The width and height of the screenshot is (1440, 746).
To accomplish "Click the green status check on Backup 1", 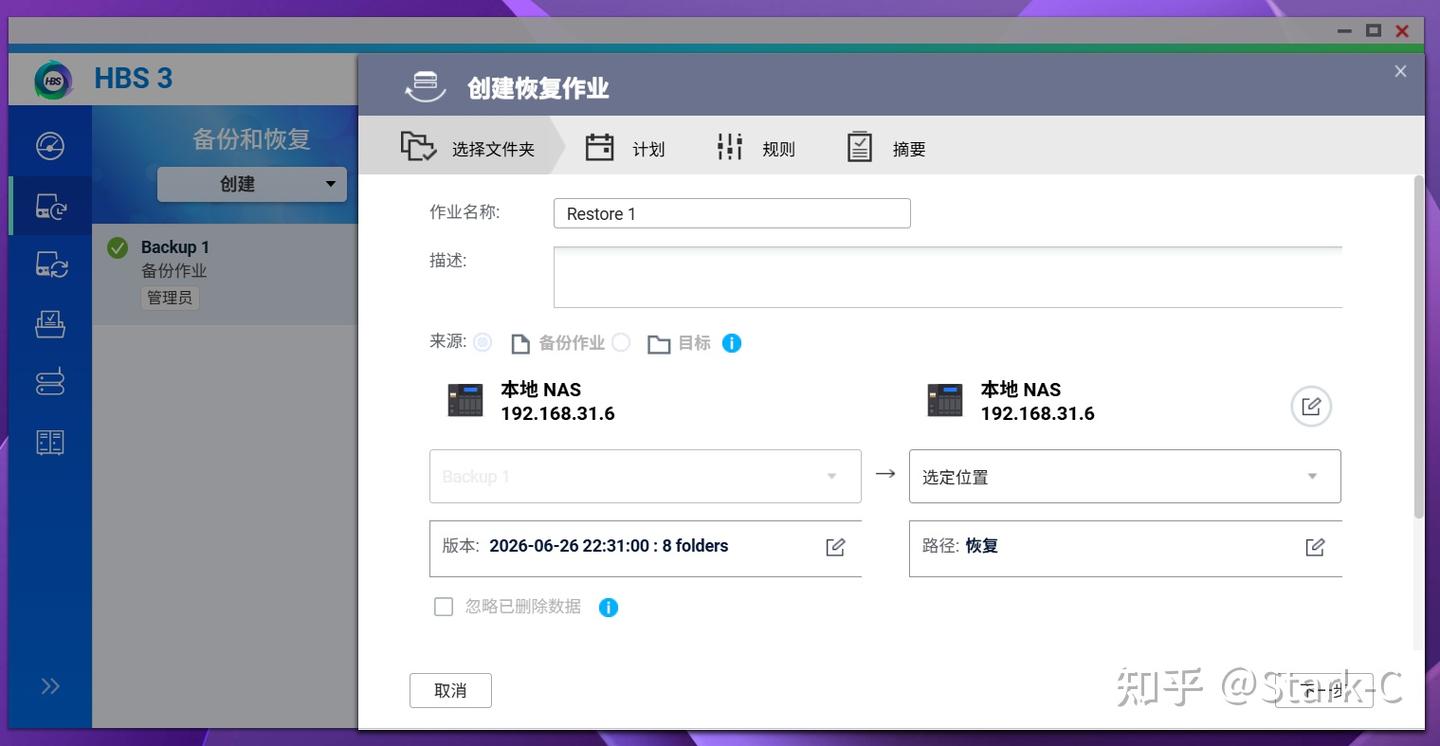I will coord(118,247).
